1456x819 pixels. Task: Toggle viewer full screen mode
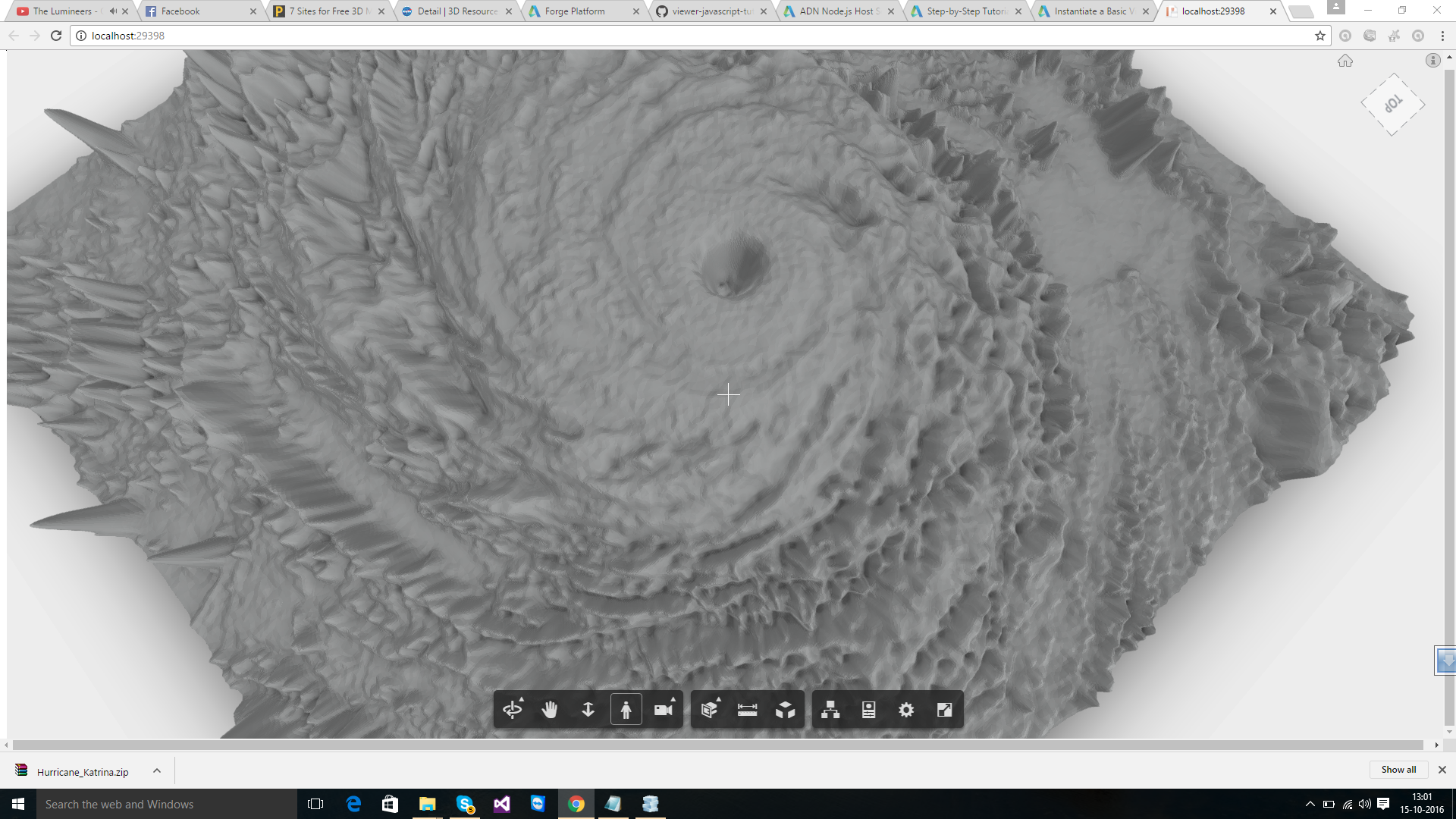[x=944, y=710]
